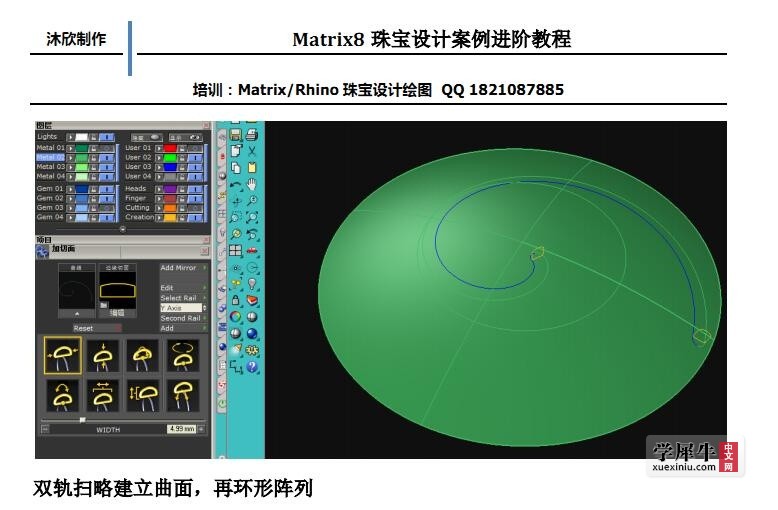Toggle visibility of Metal 01 layer
The width and height of the screenshot is (778, 510).
coord(106,148)
